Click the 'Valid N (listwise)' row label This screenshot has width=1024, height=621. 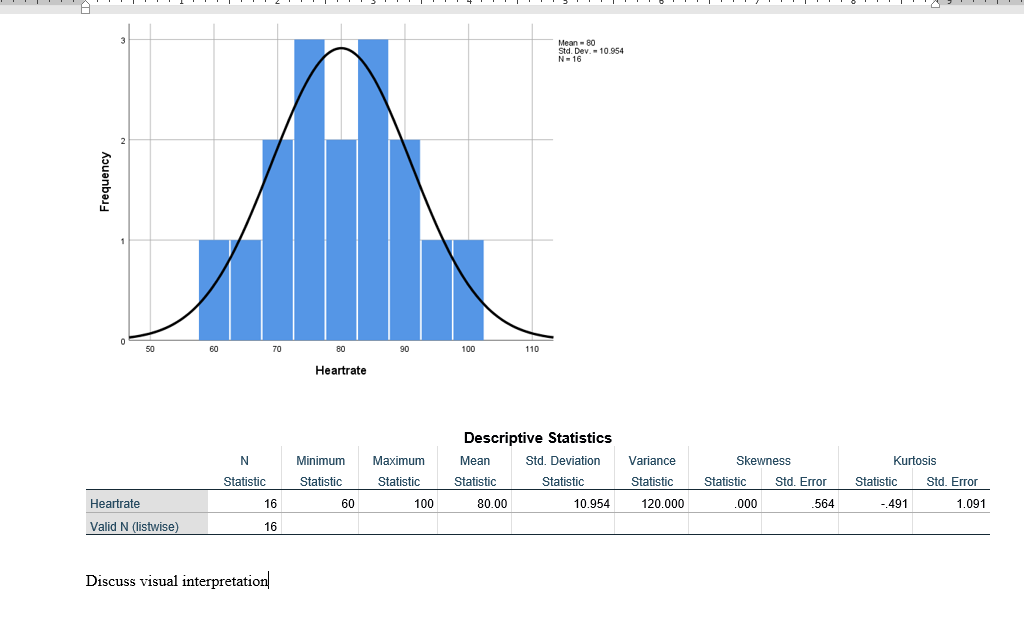click(134, 527)
